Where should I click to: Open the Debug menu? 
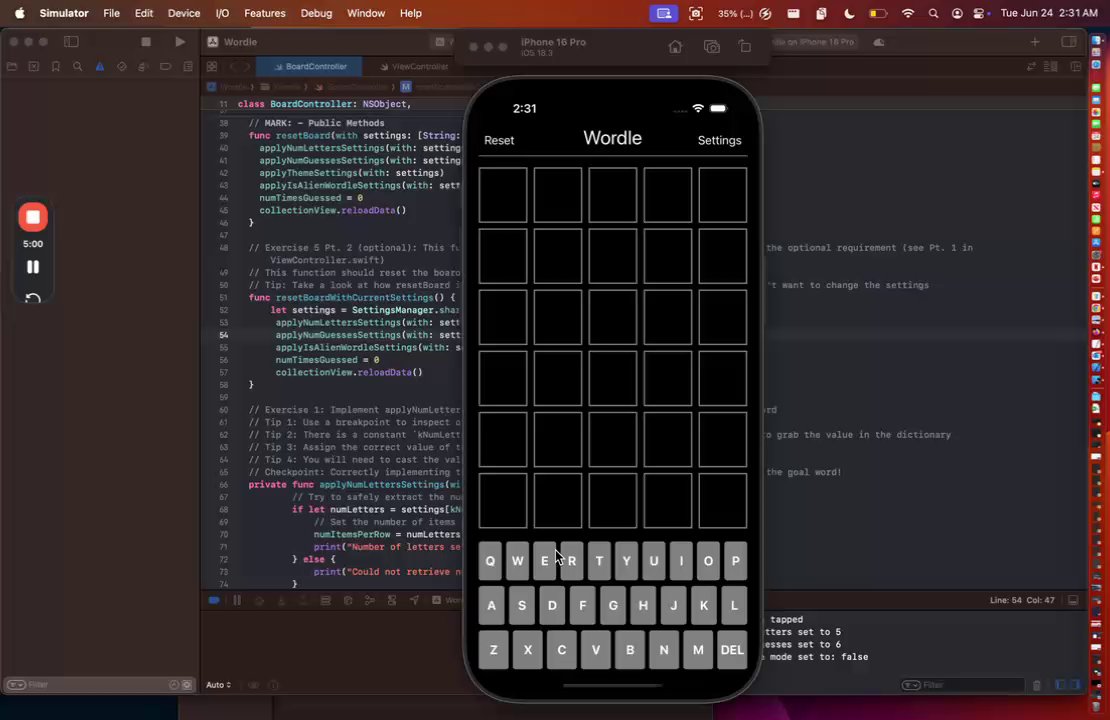point(316,13)
